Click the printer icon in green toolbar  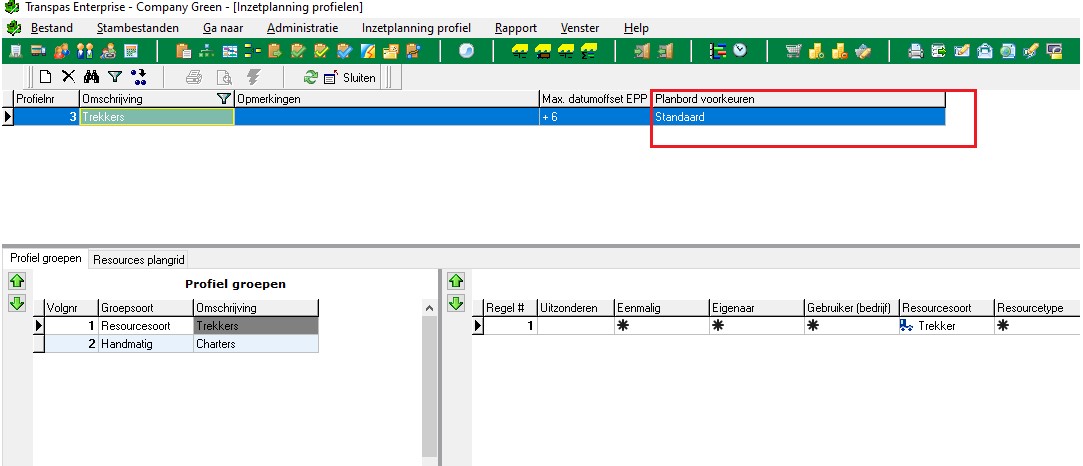916,51
